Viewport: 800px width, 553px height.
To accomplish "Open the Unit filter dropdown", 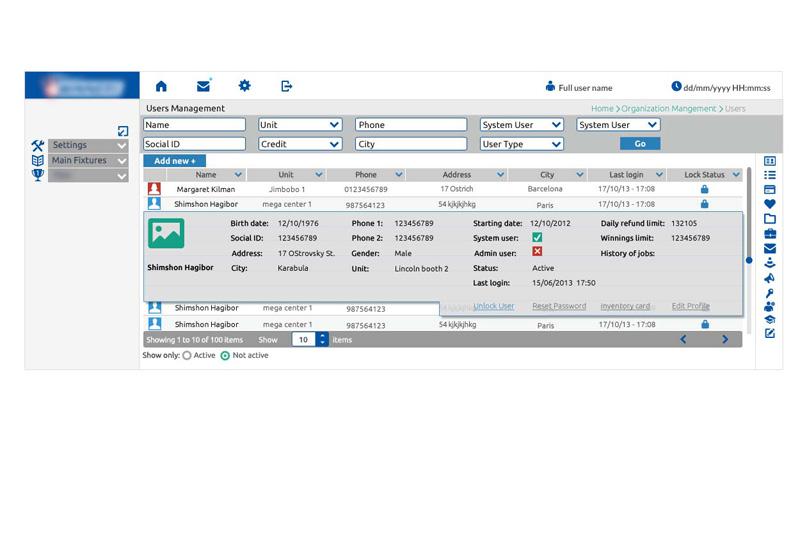I will pos(300,125).
